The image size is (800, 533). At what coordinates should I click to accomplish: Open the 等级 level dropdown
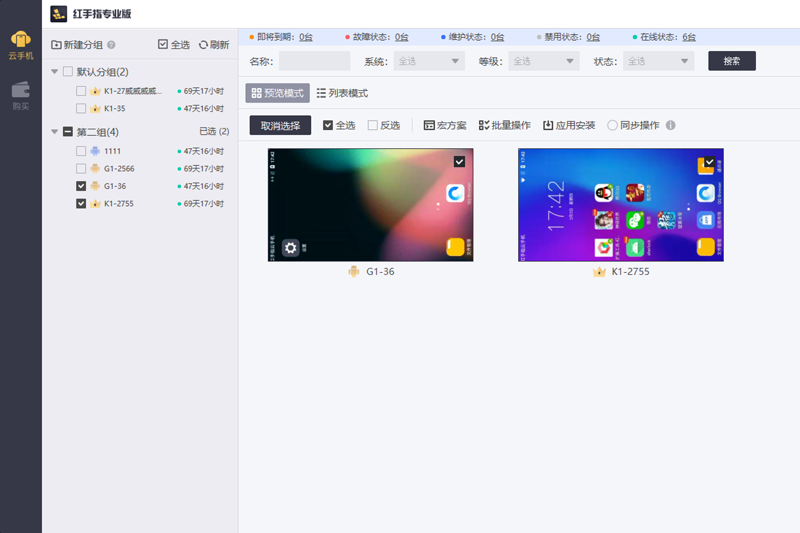click(x=544, y=61)
